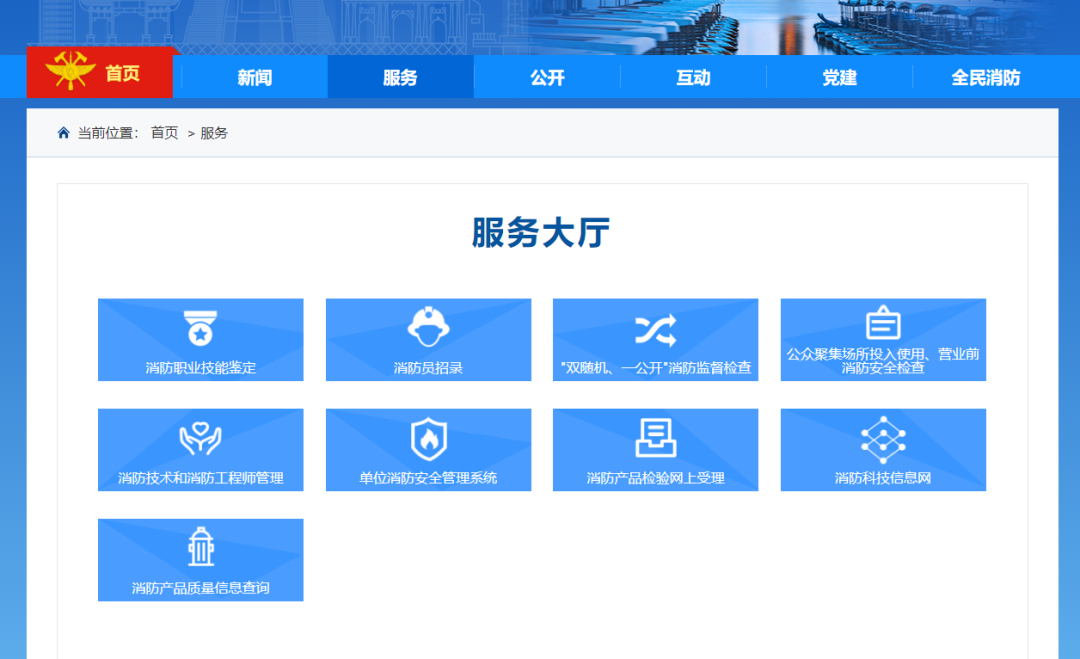Click the 首页 breadcrumb link
Image resolution: width=1080 pixels, height=659 pixels.
point(163,132)
